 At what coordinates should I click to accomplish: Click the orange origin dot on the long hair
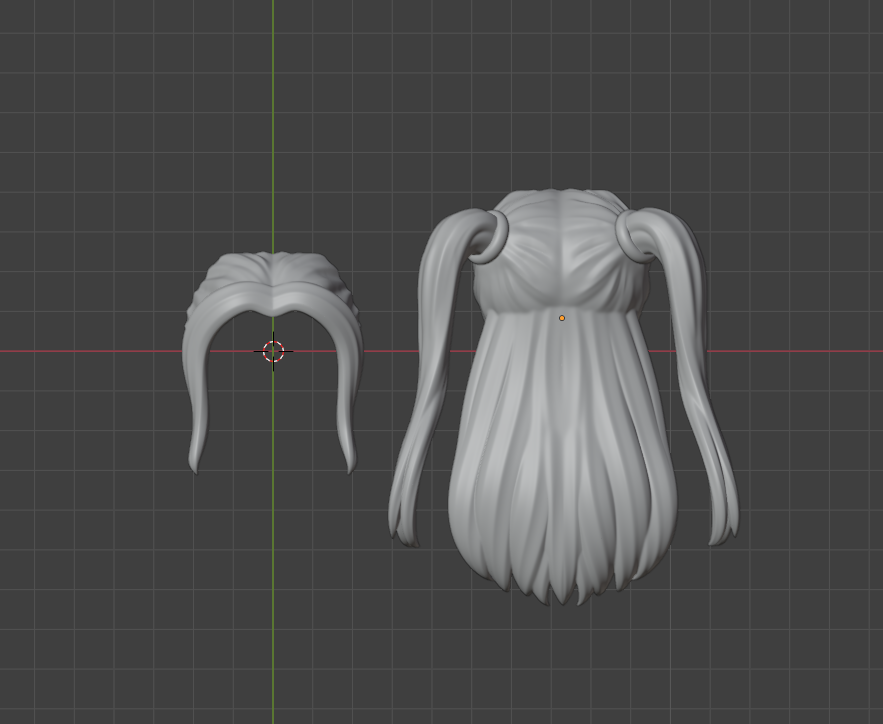point(562,318)
